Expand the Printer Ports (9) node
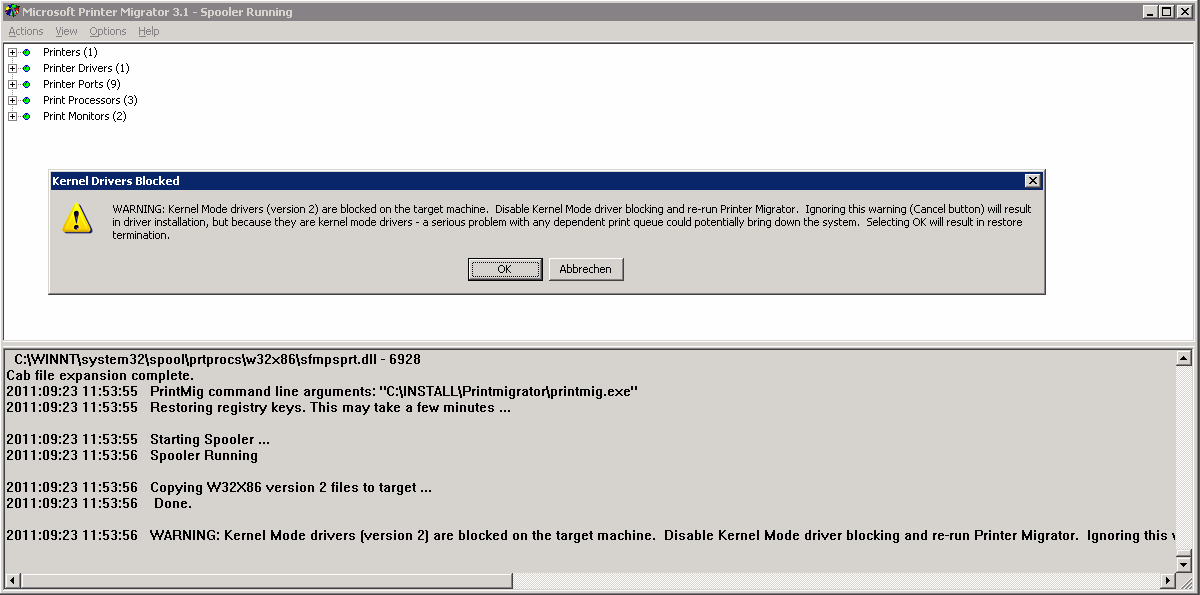 (12, 84)
